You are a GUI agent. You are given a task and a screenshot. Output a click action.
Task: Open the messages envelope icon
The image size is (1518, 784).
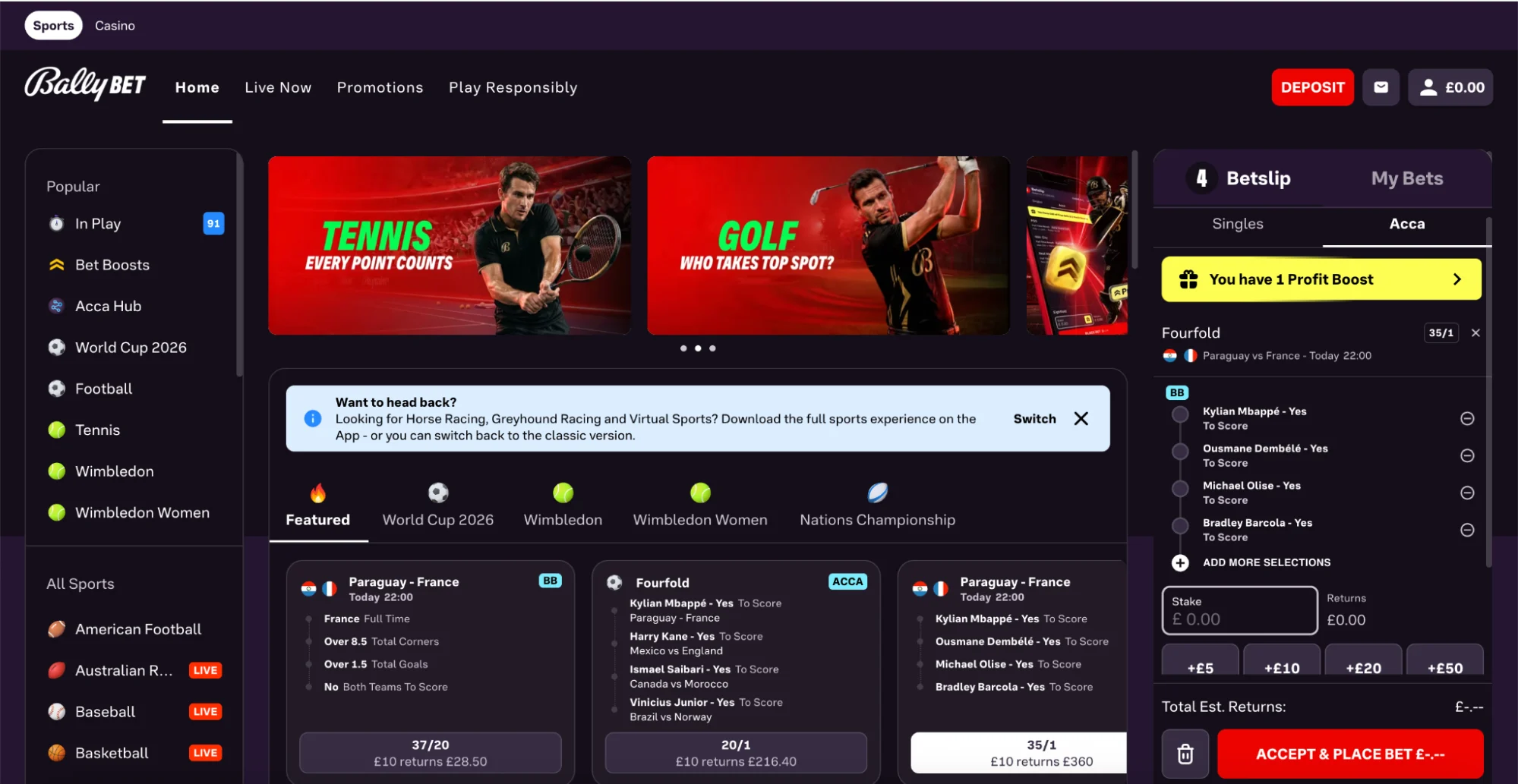pos(1381,87)
